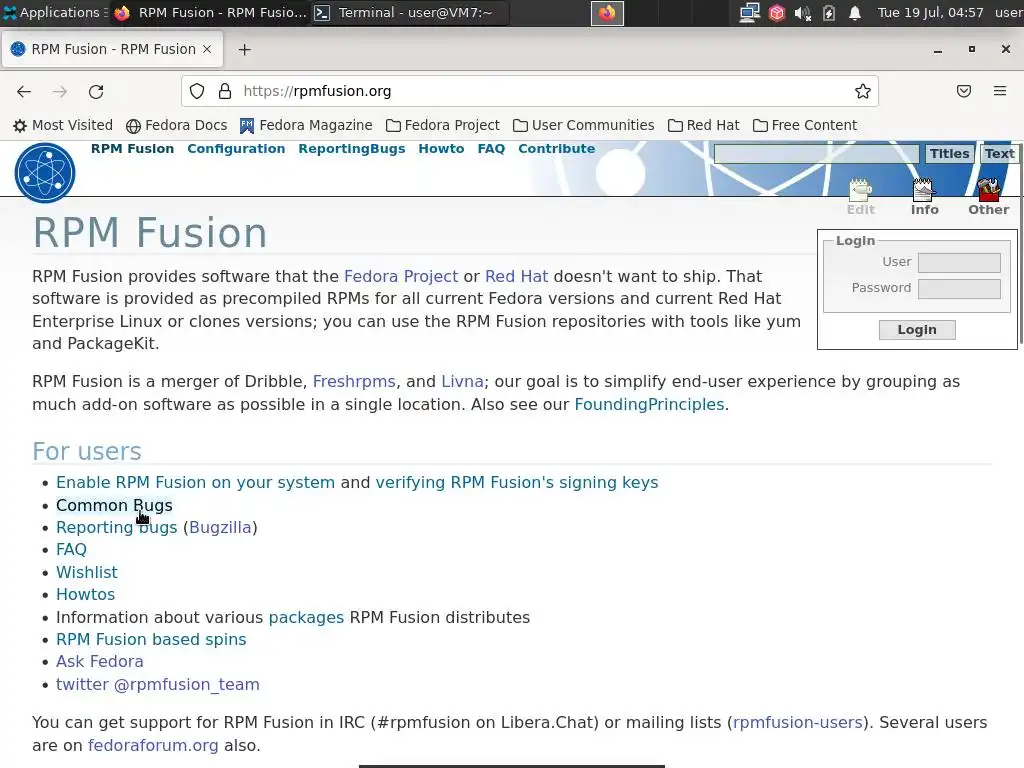The height and width of the screenshot is (768, 1024).
Task: Click the Login button
Action: 917,330
